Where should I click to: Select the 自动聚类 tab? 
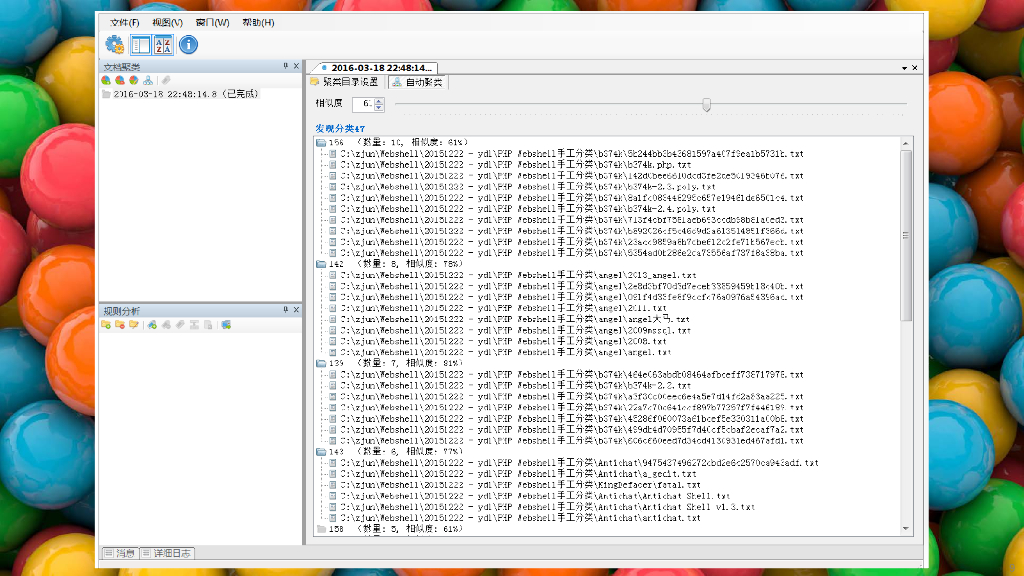point(416,82)
